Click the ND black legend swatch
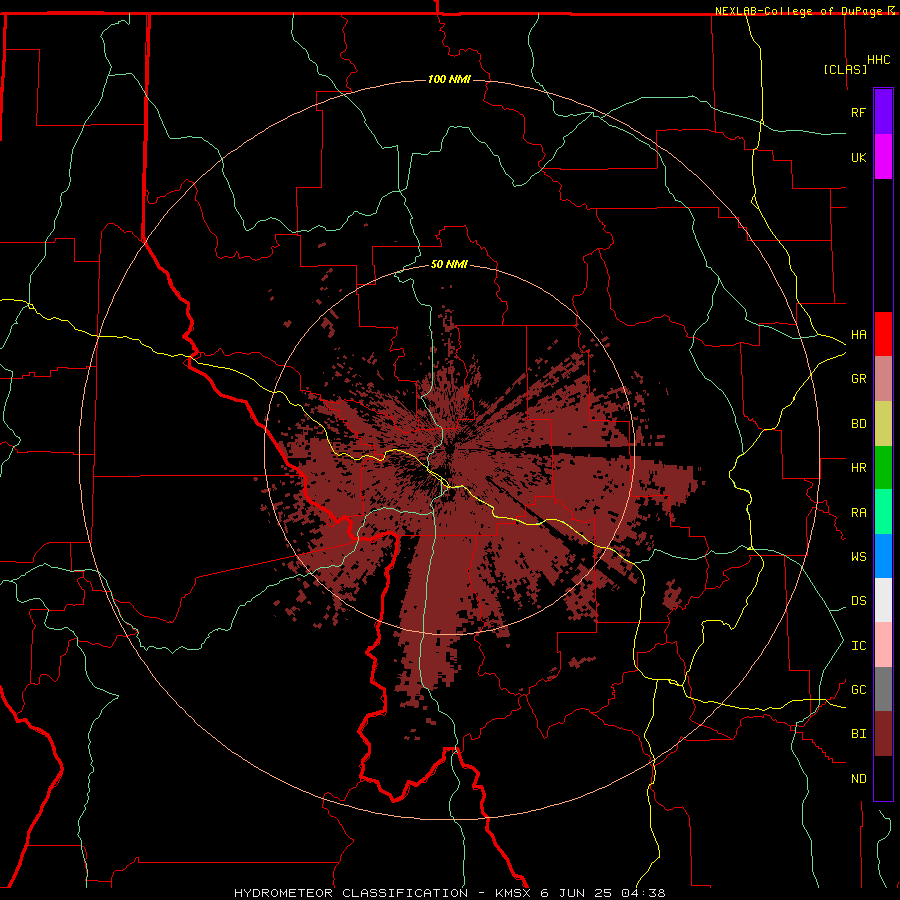This screenshot has width=900, height=900. click(x=883, y=778)
